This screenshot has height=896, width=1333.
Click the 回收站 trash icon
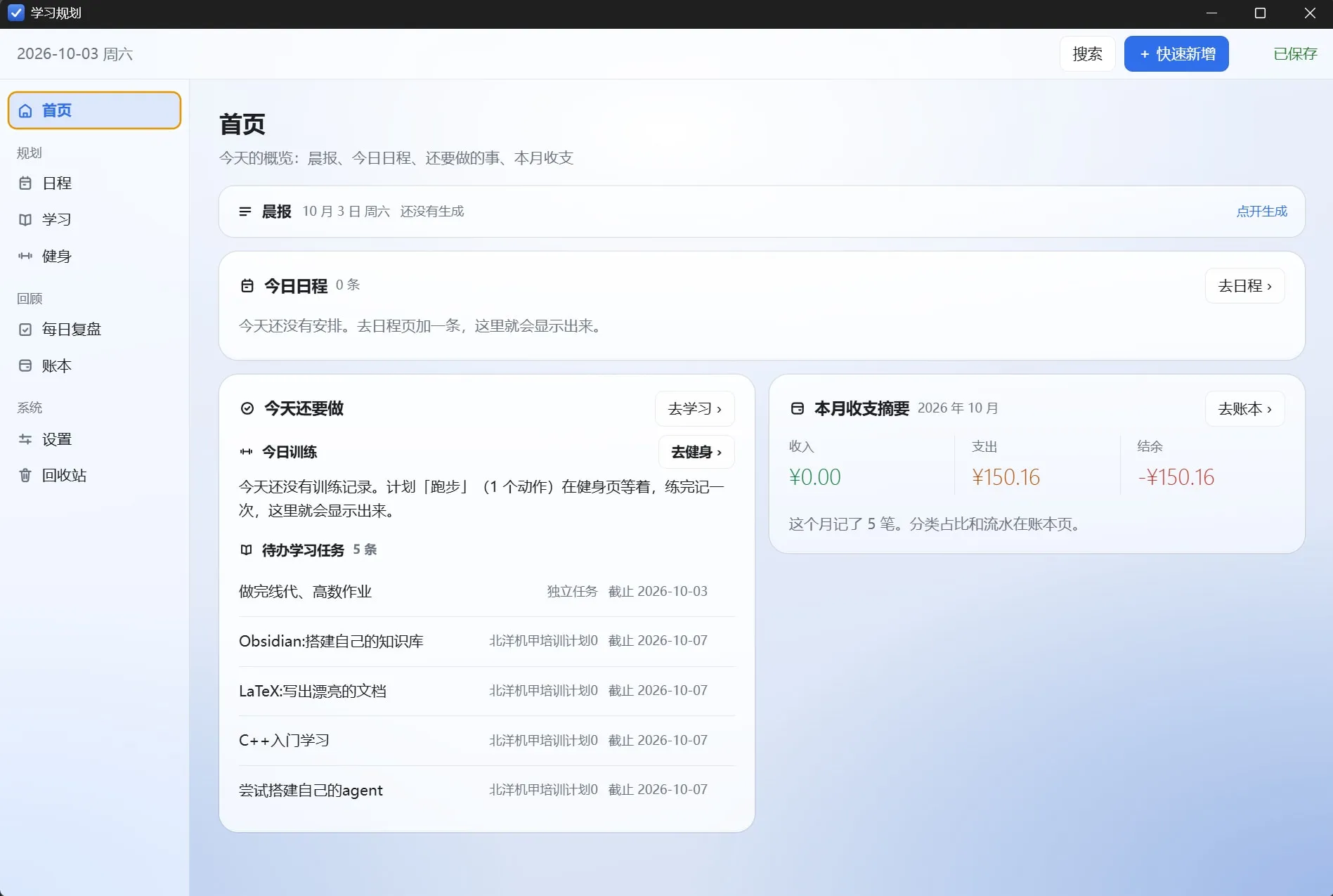pyautogui.click(x=25, y=476)
